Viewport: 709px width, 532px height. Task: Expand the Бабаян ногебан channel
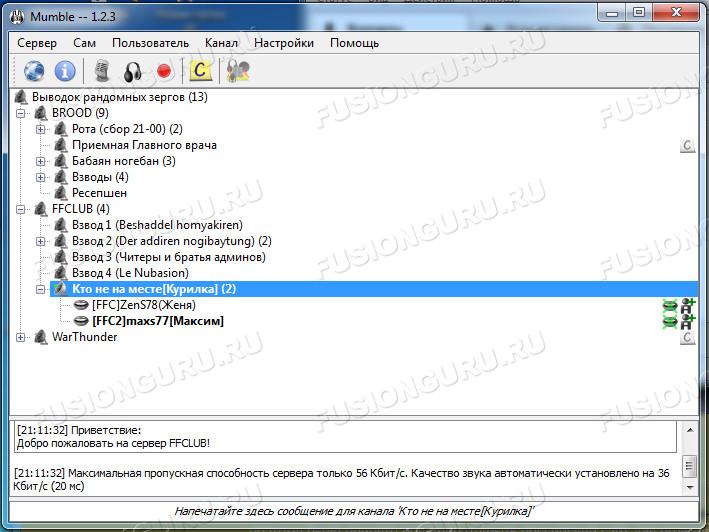click(40, 161)
